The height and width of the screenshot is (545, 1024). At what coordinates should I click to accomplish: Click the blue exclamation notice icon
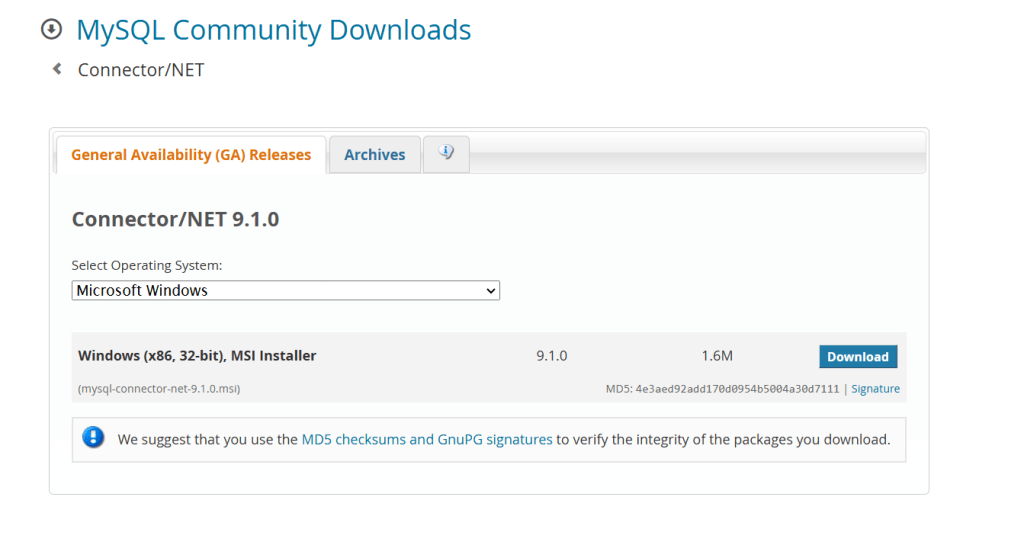(93, 438)
